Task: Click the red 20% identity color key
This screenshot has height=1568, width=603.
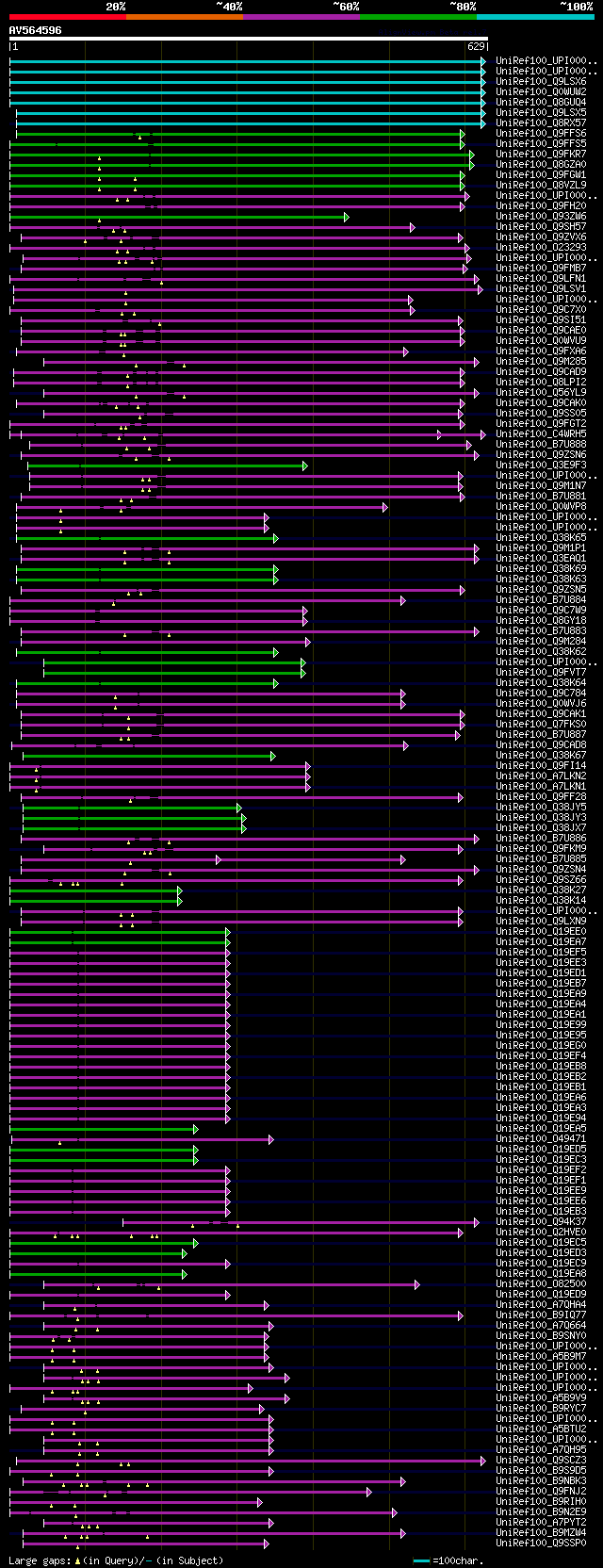Action: 68,17
